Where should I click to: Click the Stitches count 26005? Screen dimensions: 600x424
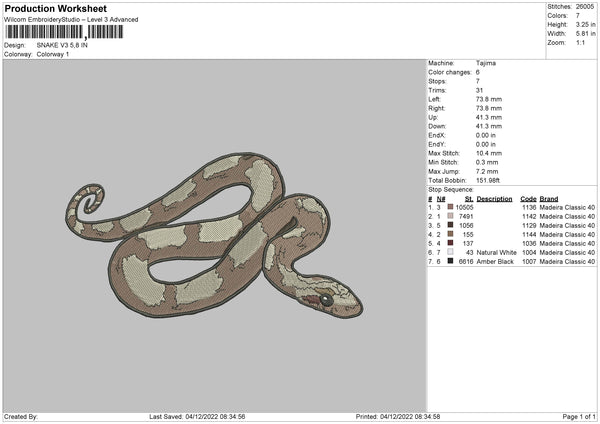(586, 7)
